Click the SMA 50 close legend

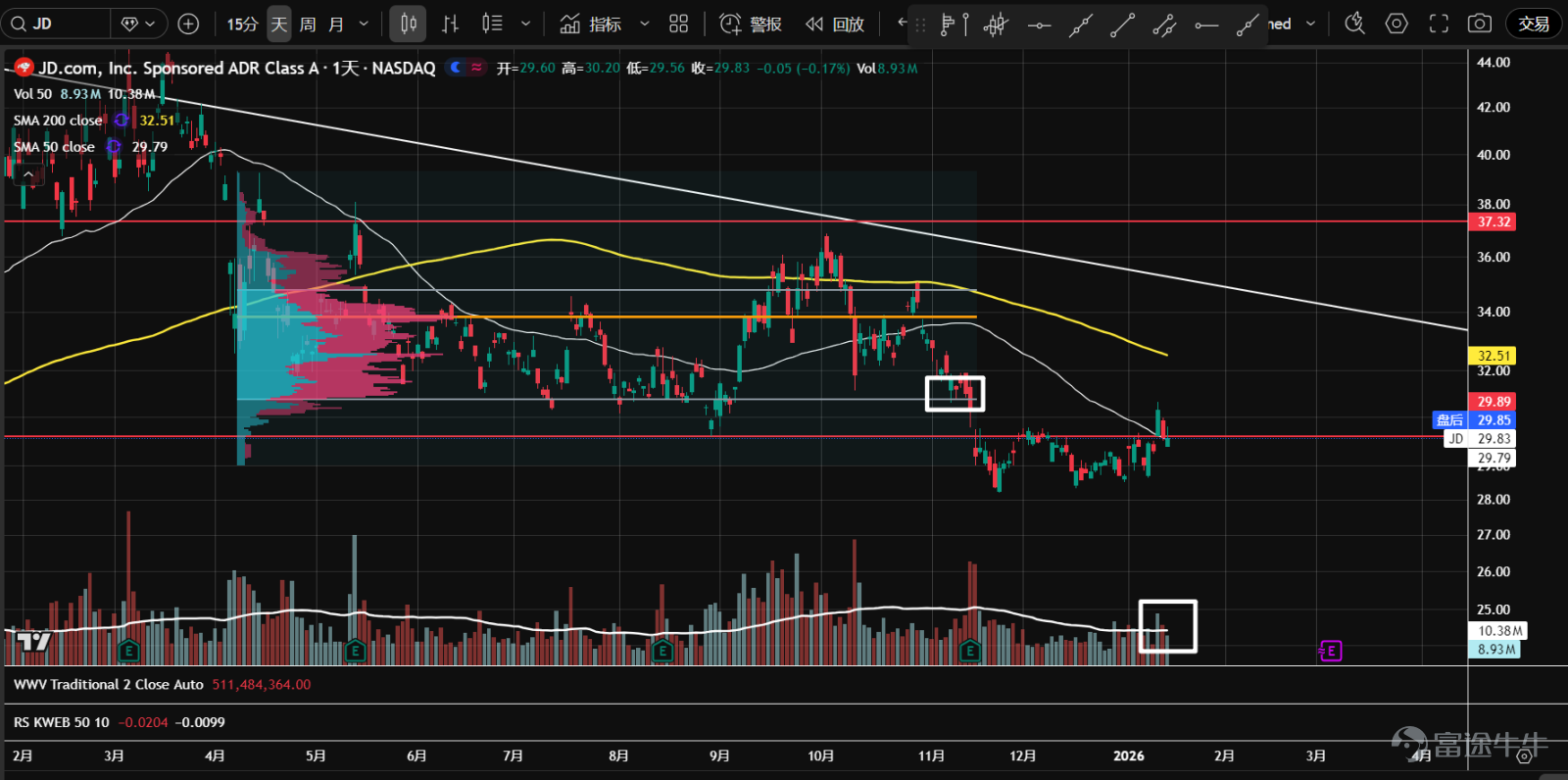54,147
